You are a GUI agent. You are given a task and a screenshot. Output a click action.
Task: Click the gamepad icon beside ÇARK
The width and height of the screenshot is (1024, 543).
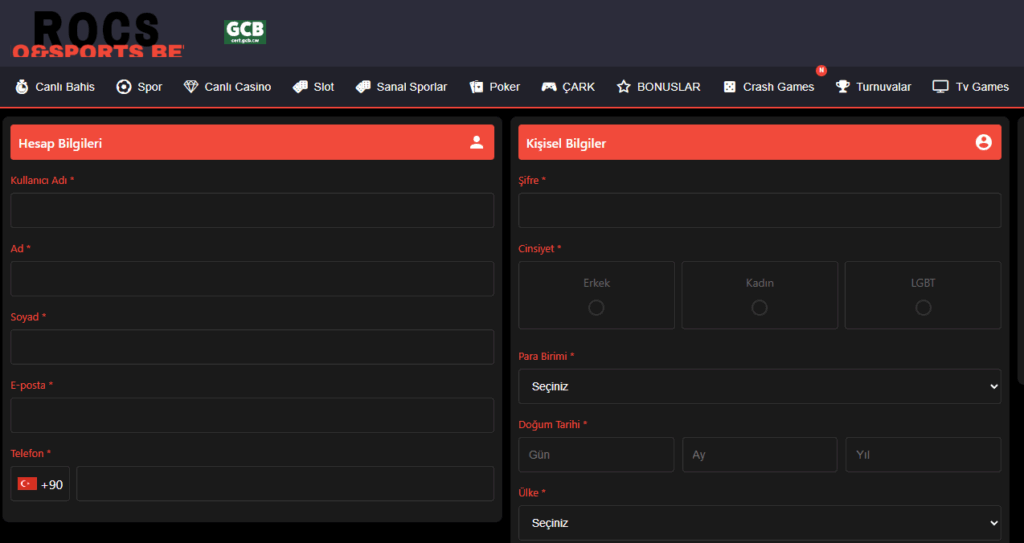pos(549,86)
